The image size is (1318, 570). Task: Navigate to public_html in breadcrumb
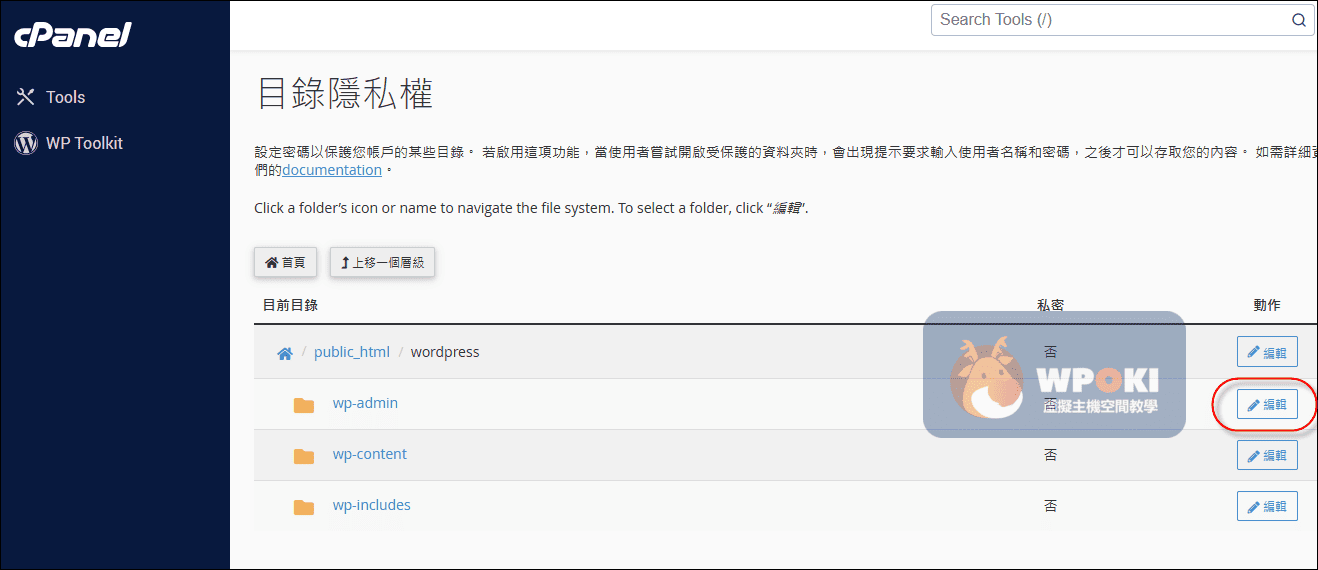(352, 352)
